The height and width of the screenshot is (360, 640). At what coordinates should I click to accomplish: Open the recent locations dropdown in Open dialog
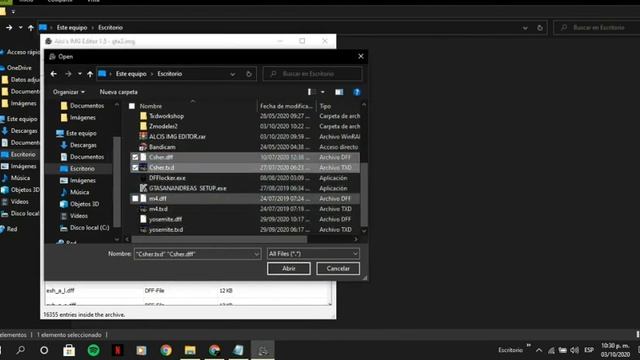(80, 74)
